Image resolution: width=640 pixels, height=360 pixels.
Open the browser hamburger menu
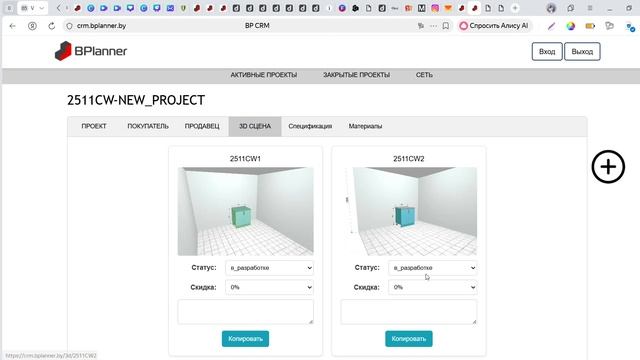coord(590,8)
